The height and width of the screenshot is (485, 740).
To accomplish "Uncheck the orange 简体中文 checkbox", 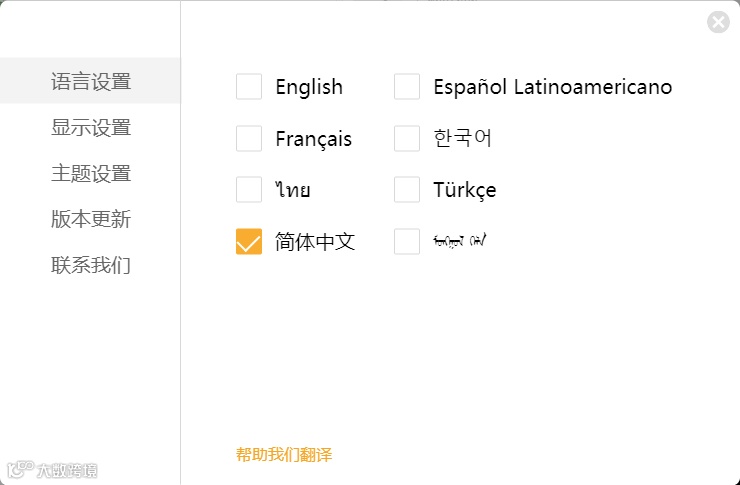I will pyautogui.click(x=249, y=241).
